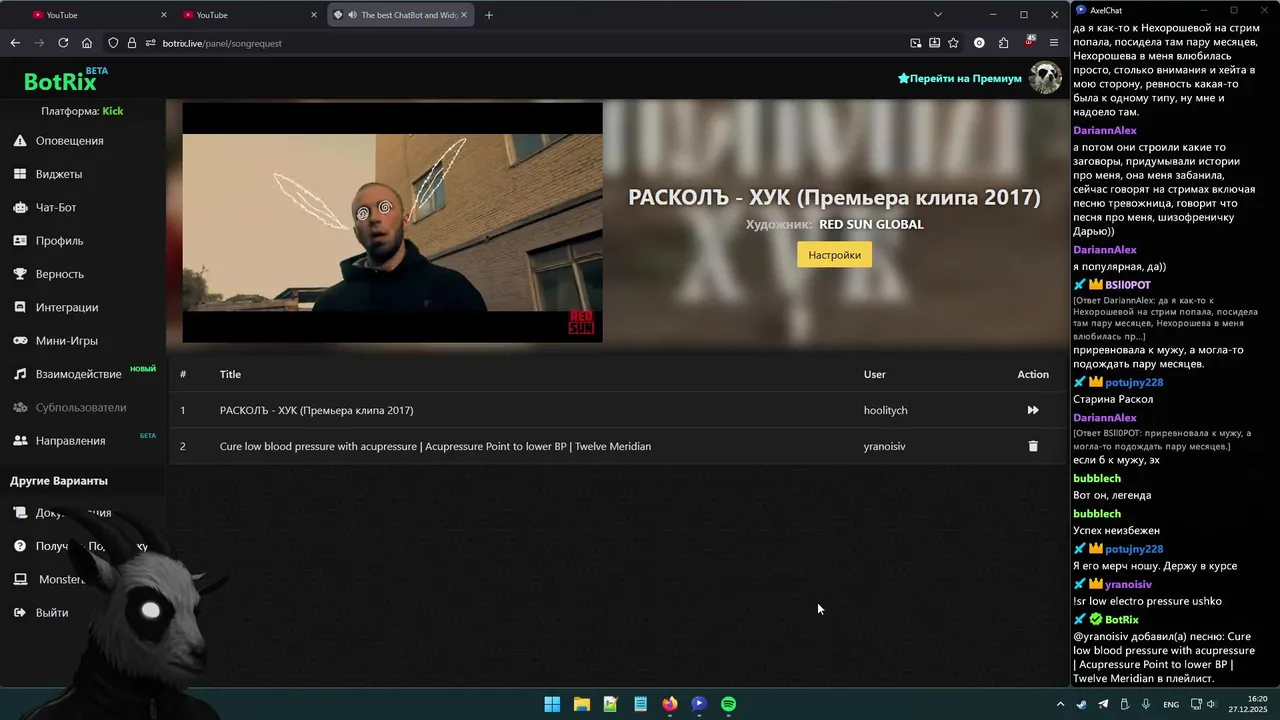Click the Направления people icon
The height and width of the screenshot is (720, 1280).
19,441
